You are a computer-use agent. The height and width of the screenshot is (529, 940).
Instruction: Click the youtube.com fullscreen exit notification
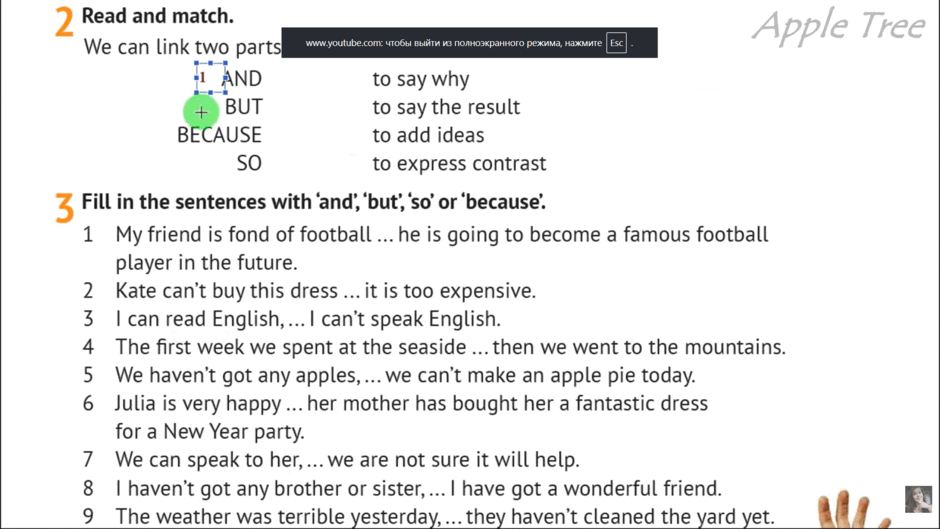click(x=469, y=43)
